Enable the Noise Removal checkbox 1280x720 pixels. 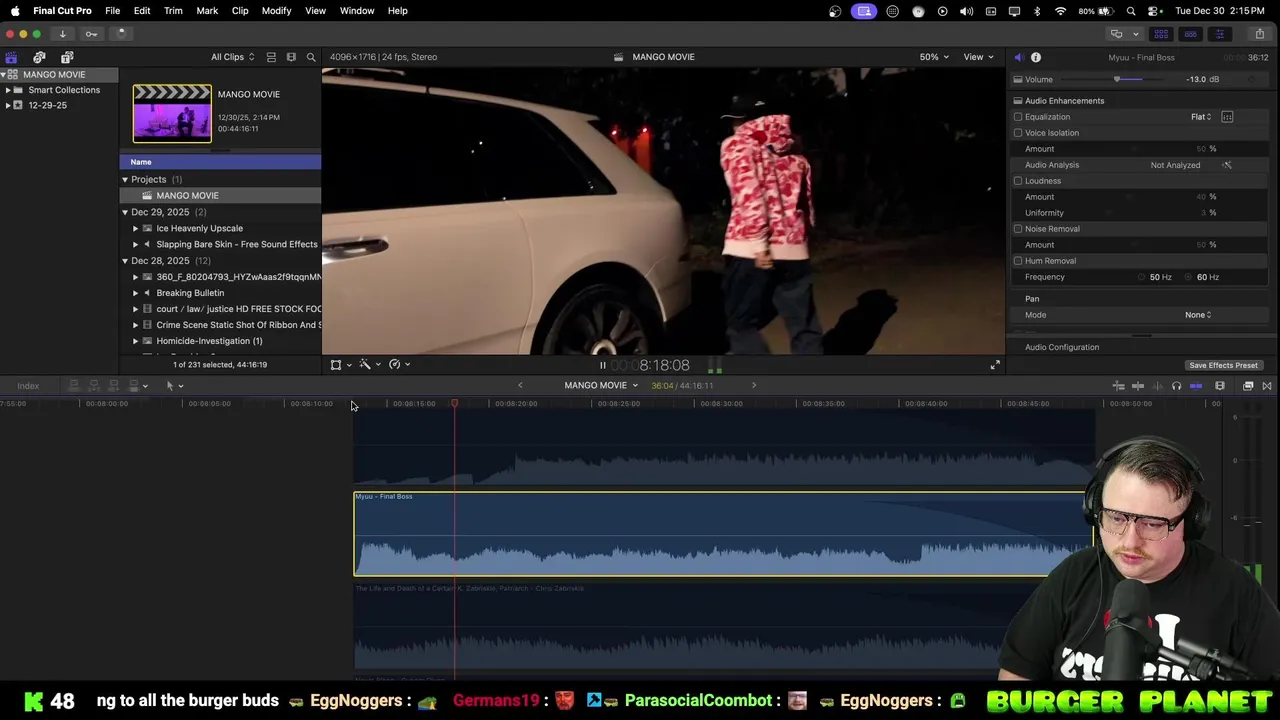pyautogui.click(x=1018, y=229)
